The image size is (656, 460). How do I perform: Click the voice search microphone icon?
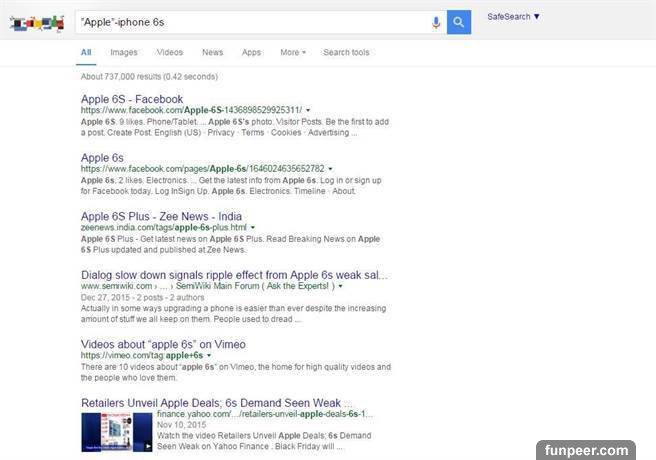436,22
